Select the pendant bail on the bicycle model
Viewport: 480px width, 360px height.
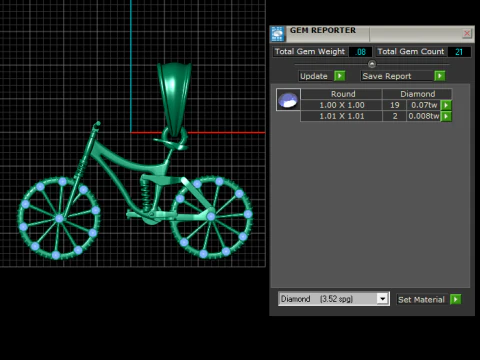174,98
